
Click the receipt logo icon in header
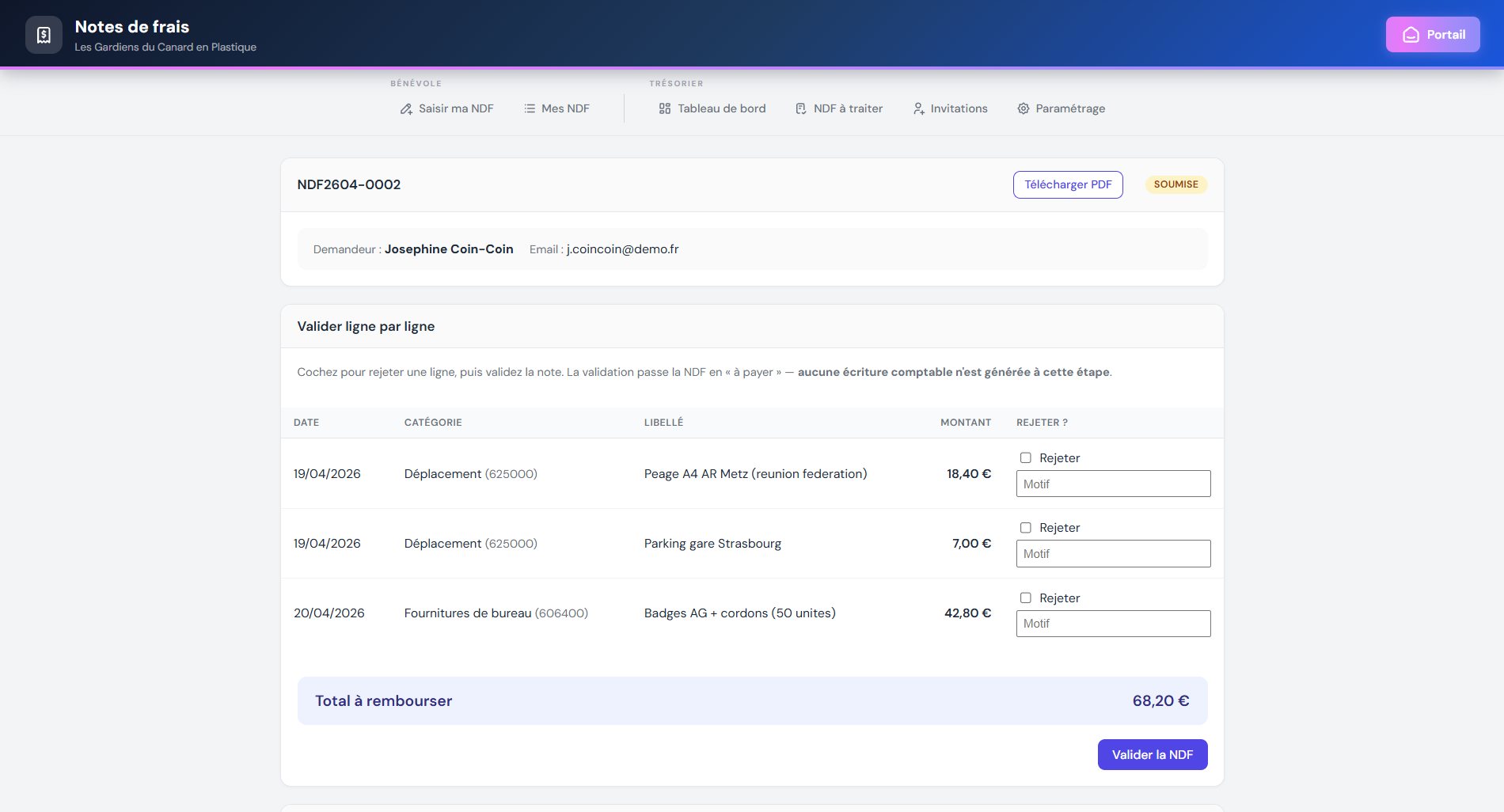tap(44, 36)
